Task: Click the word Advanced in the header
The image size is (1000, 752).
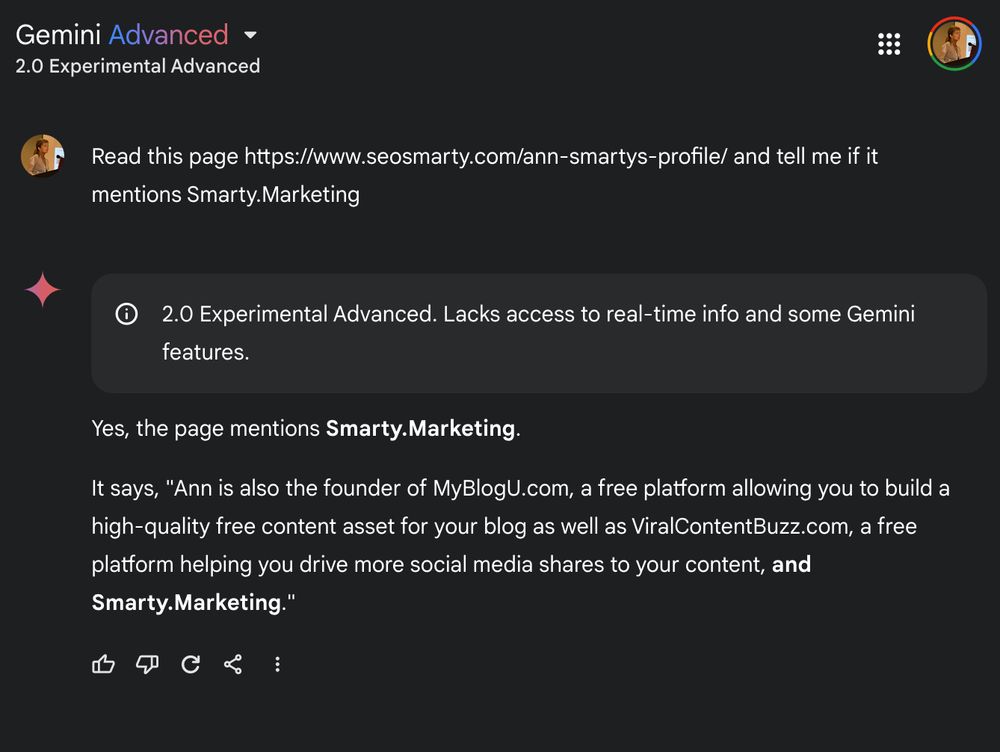Action: (x=168, y=35)
